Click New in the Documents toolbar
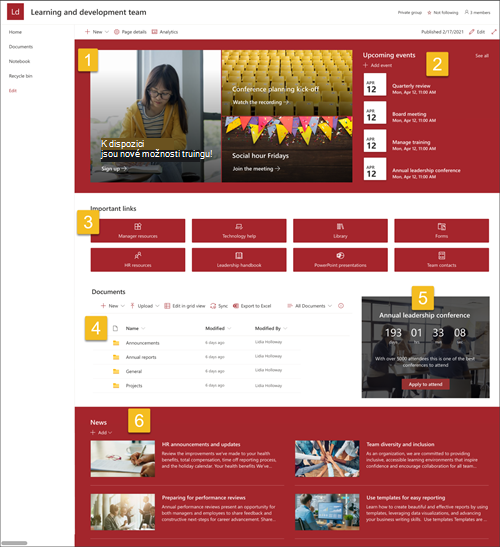This screenshot has width=500, height=547. (x=112, y=306)
